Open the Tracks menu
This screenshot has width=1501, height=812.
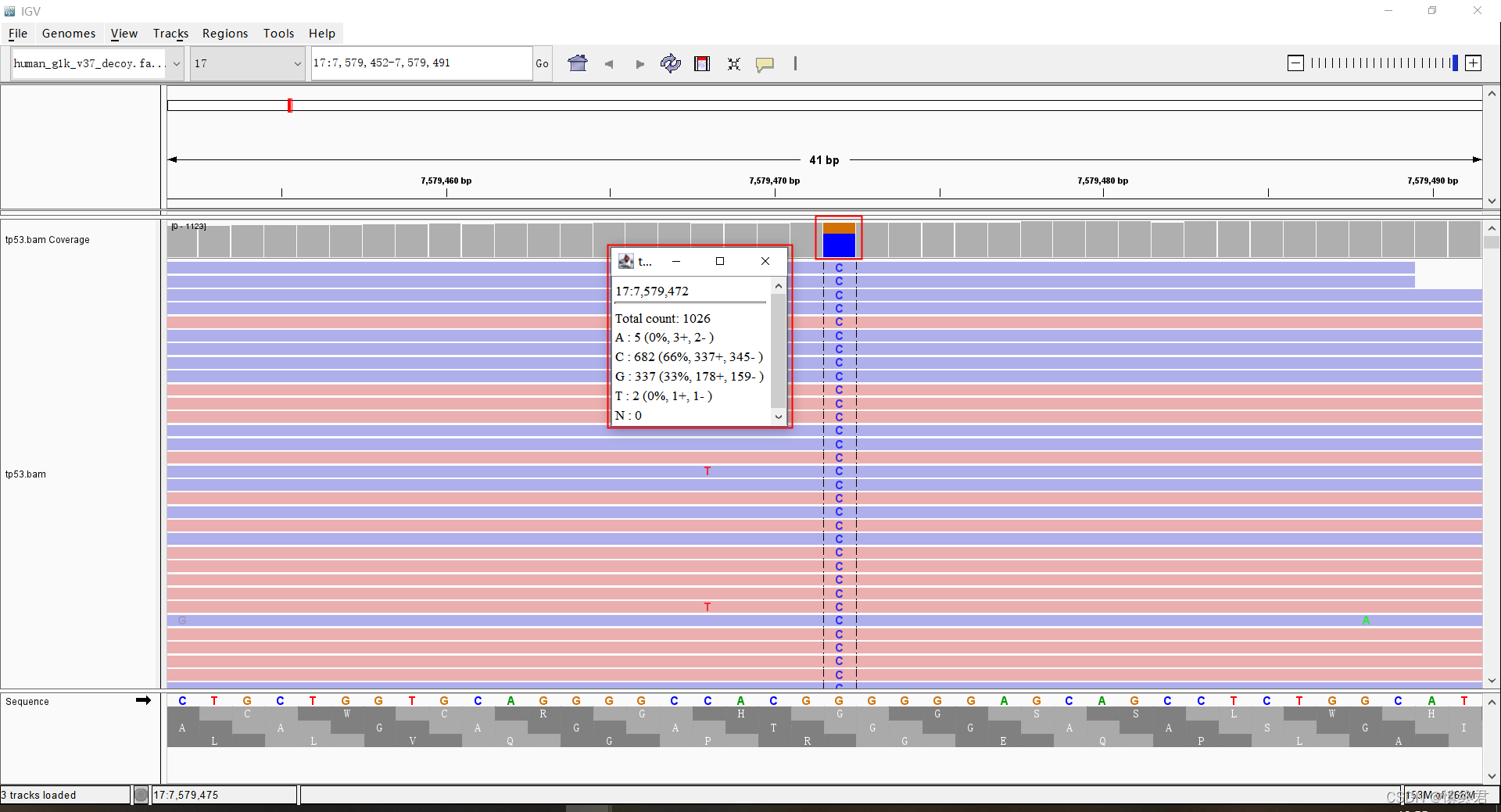pyautogui.click(x=170, y=33)
